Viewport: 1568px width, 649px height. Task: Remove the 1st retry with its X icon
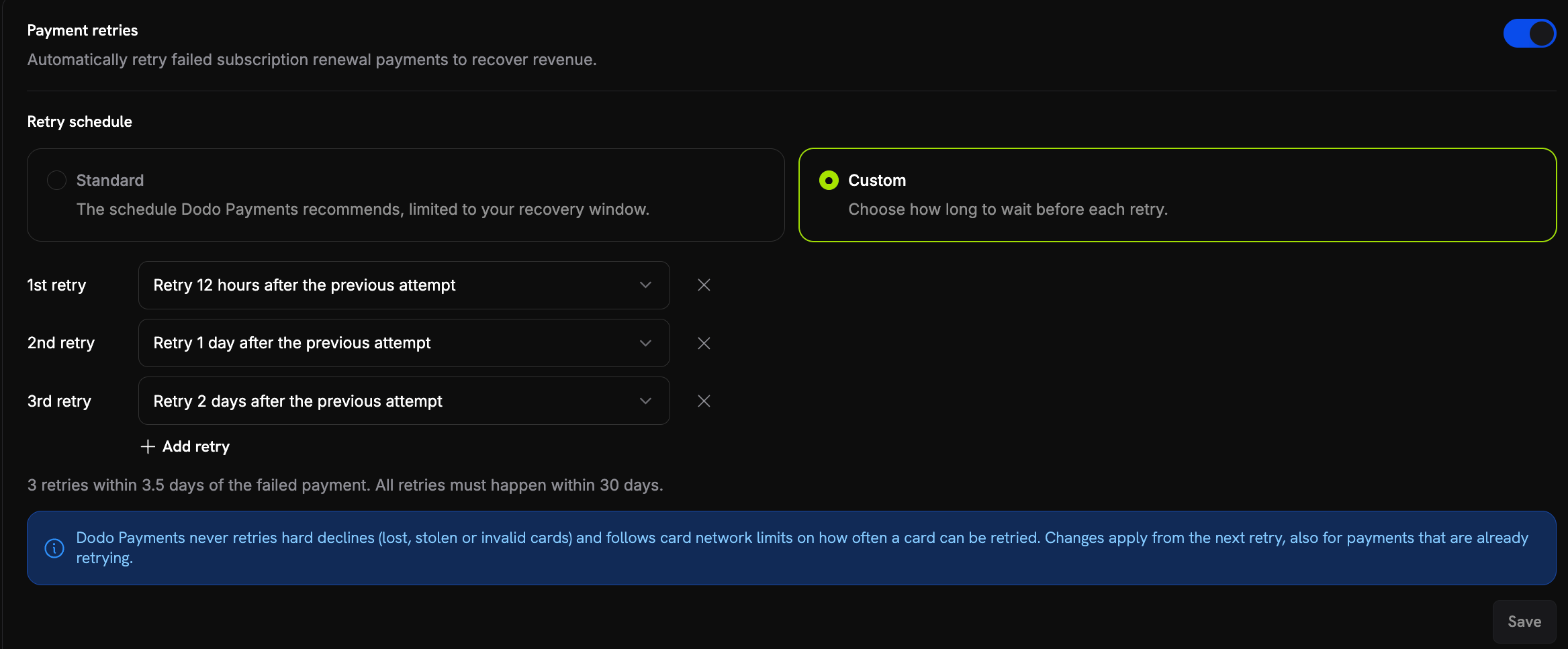pyautogui.click(x=704, y=285)
